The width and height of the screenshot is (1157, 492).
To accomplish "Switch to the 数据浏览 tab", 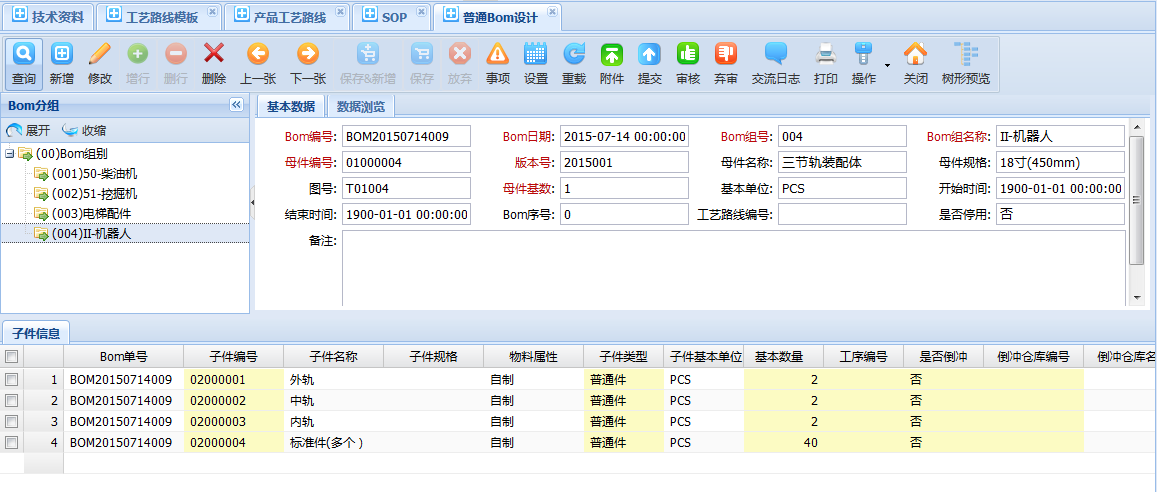I will [x=360, y=106].
